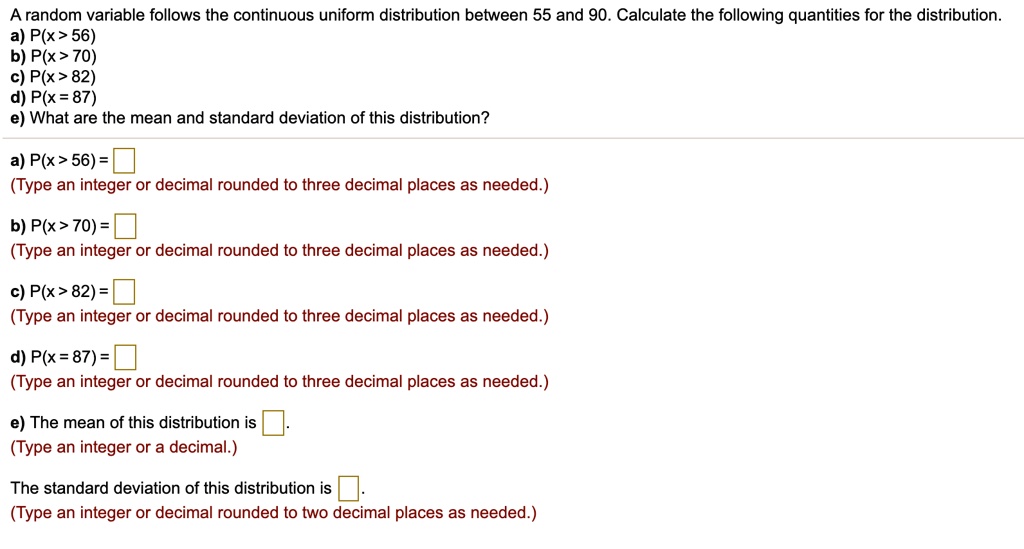The height and width of the screenshot is (549, 1024).
Task: Click the red instruction below part c answer
Action: [x=280, y=316]
